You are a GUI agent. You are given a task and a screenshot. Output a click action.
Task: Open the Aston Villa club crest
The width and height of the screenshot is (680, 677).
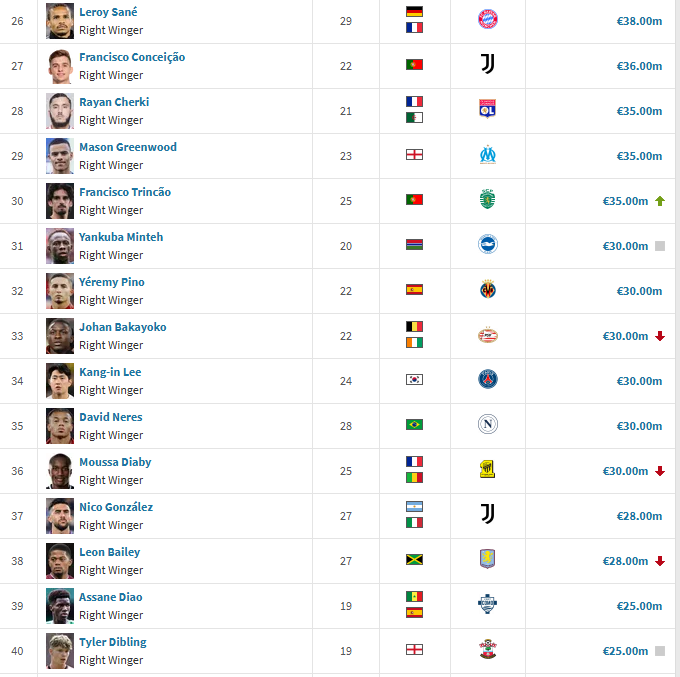click(487, 559)
